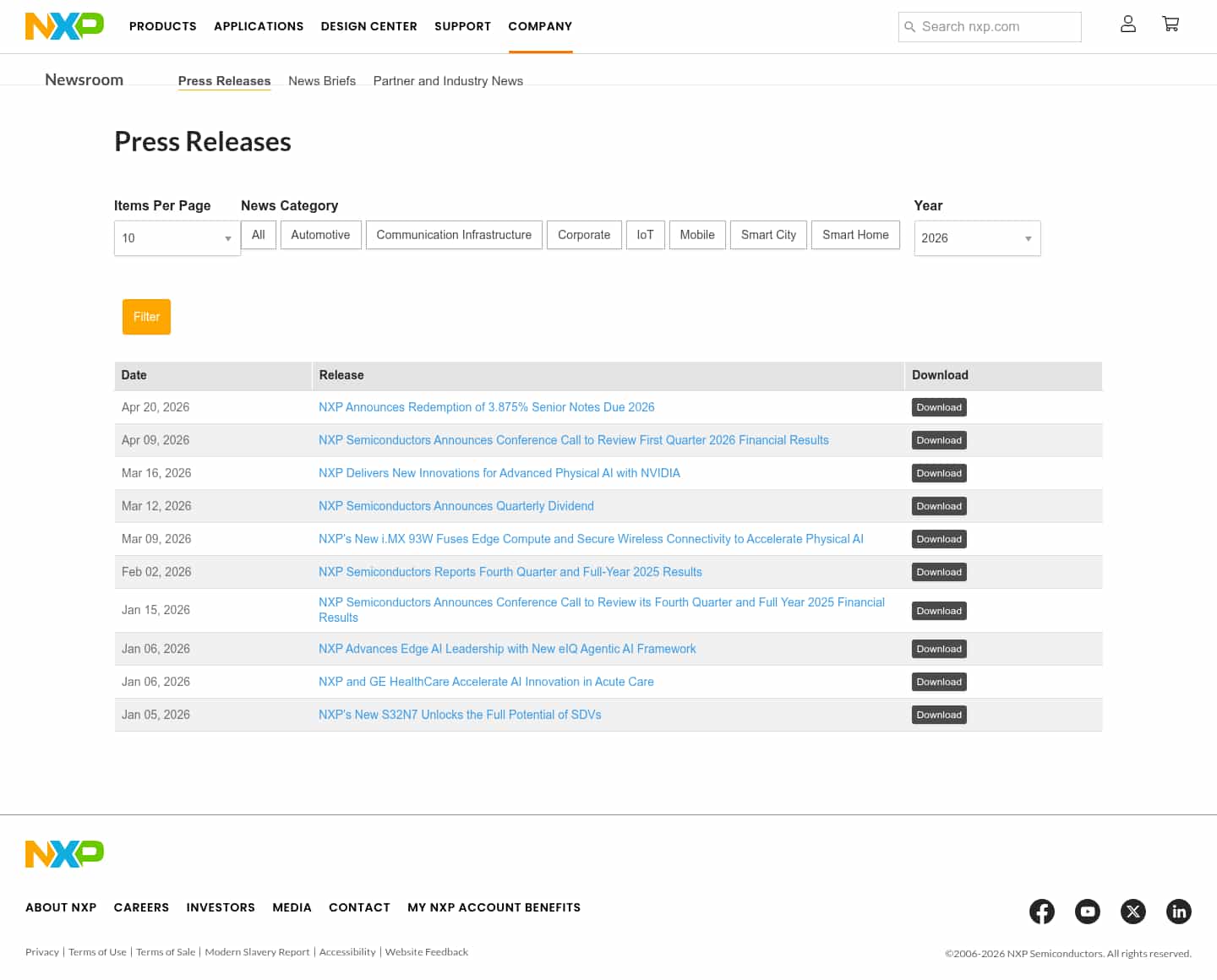1217x980 pixels.
Task: Open NXP's YouTube channel icon
Action: pos(1088,912)
